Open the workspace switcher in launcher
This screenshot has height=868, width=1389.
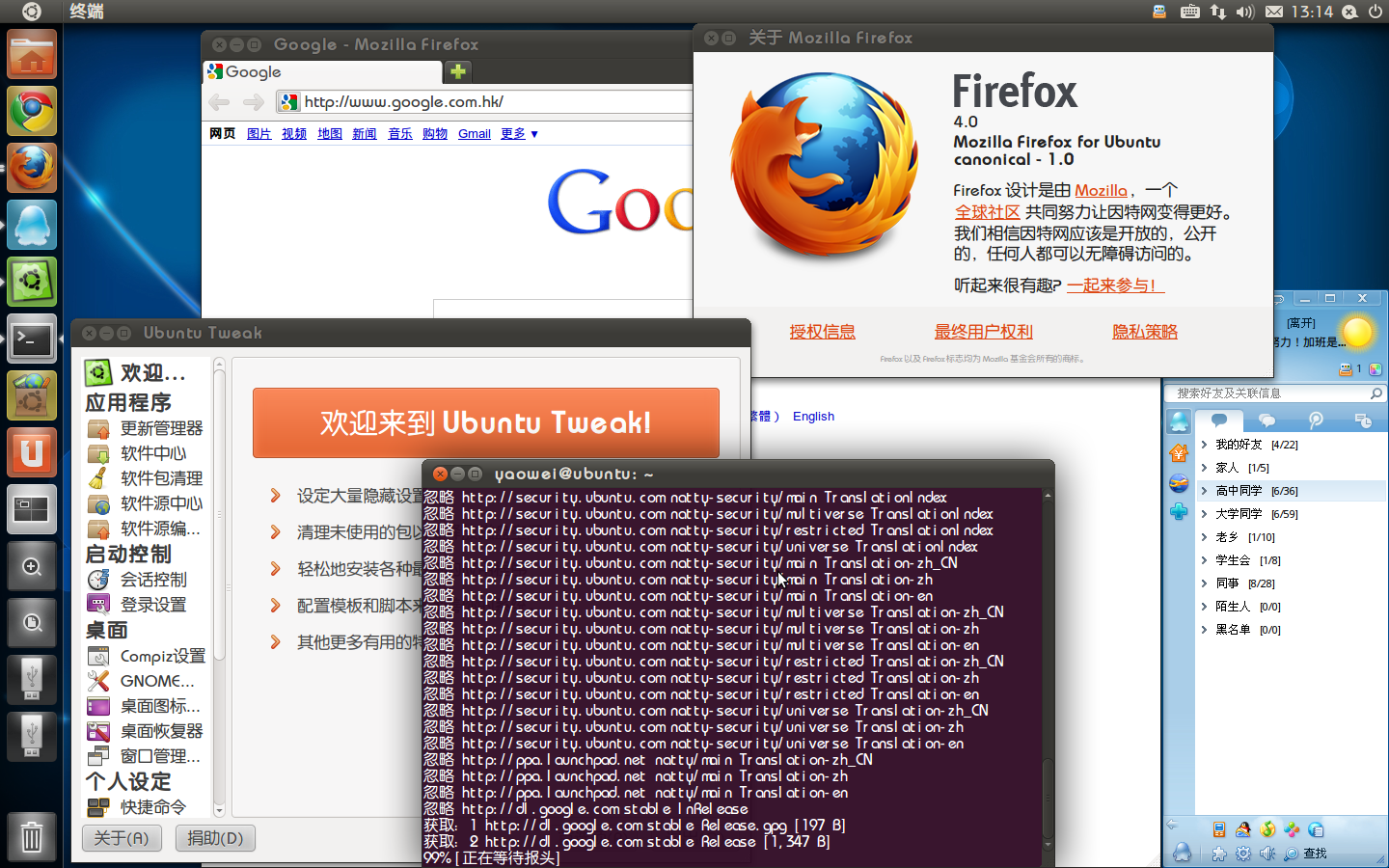32,509
